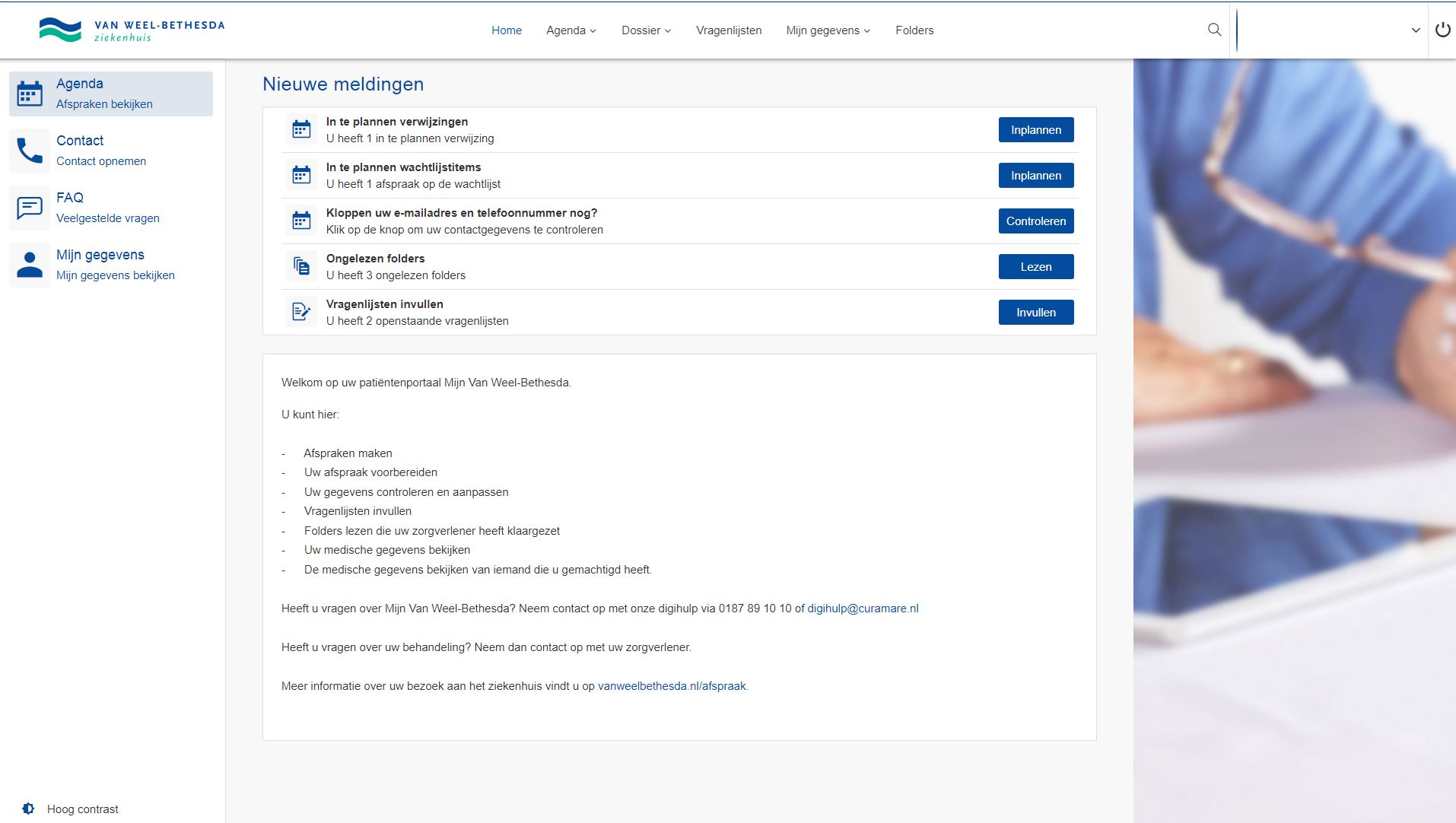Click the Mijn gegevens person icon
The width and height of the screenshot is (1456, 823).
tap(30, 265)
